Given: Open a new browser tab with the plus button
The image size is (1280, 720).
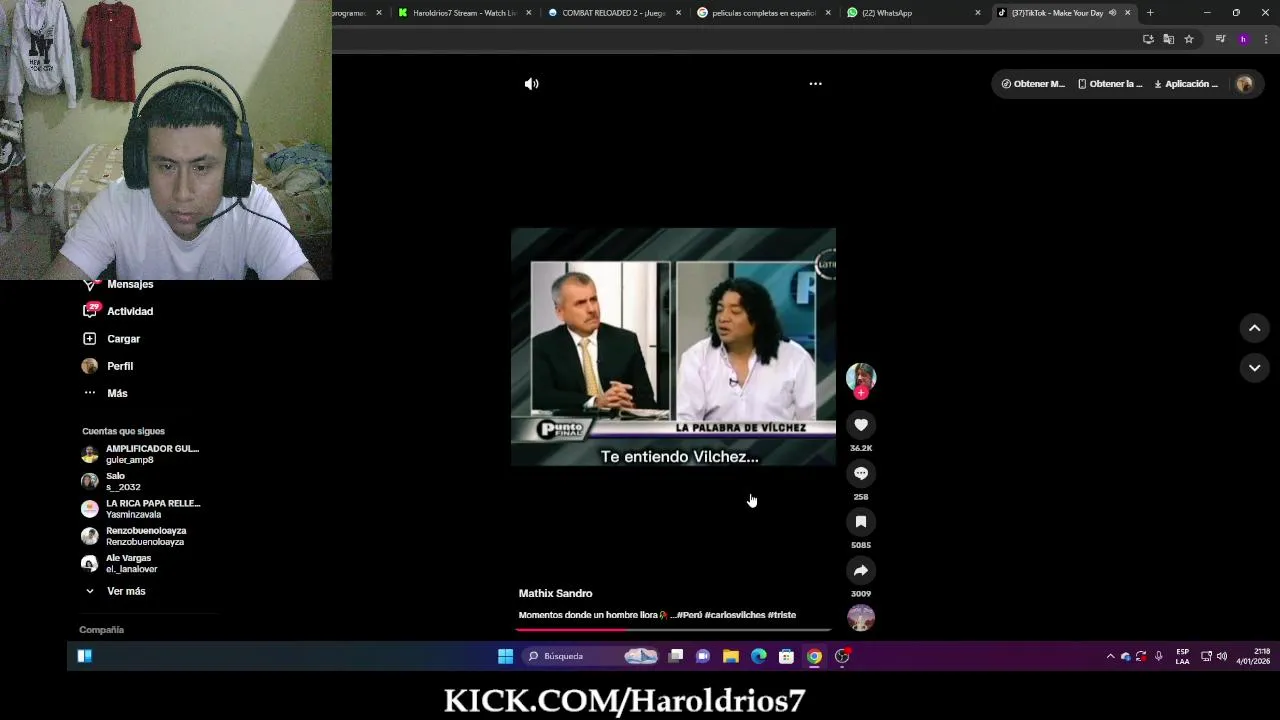Looking at the screenshot, I should coord(1150,13).
